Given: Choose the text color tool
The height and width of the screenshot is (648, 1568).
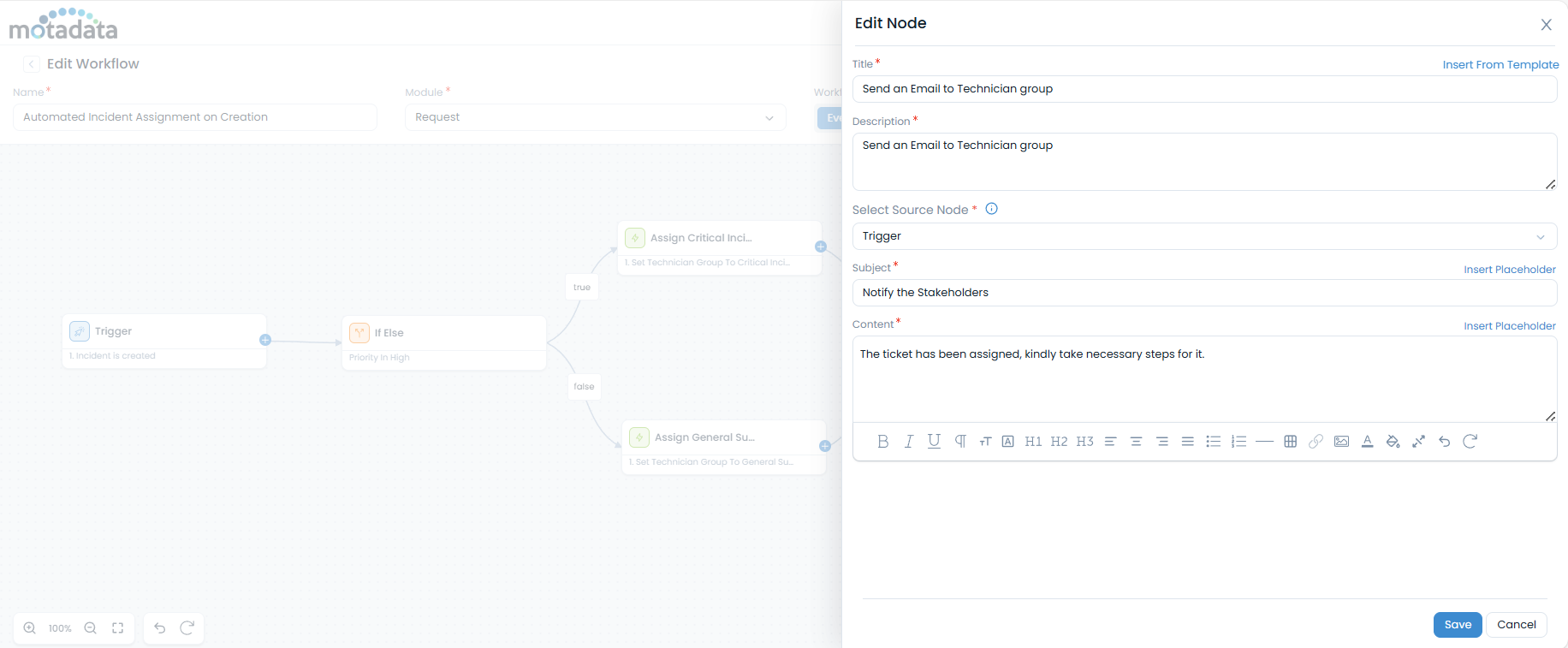Looking at the screenshot, I should (1368, 442).
